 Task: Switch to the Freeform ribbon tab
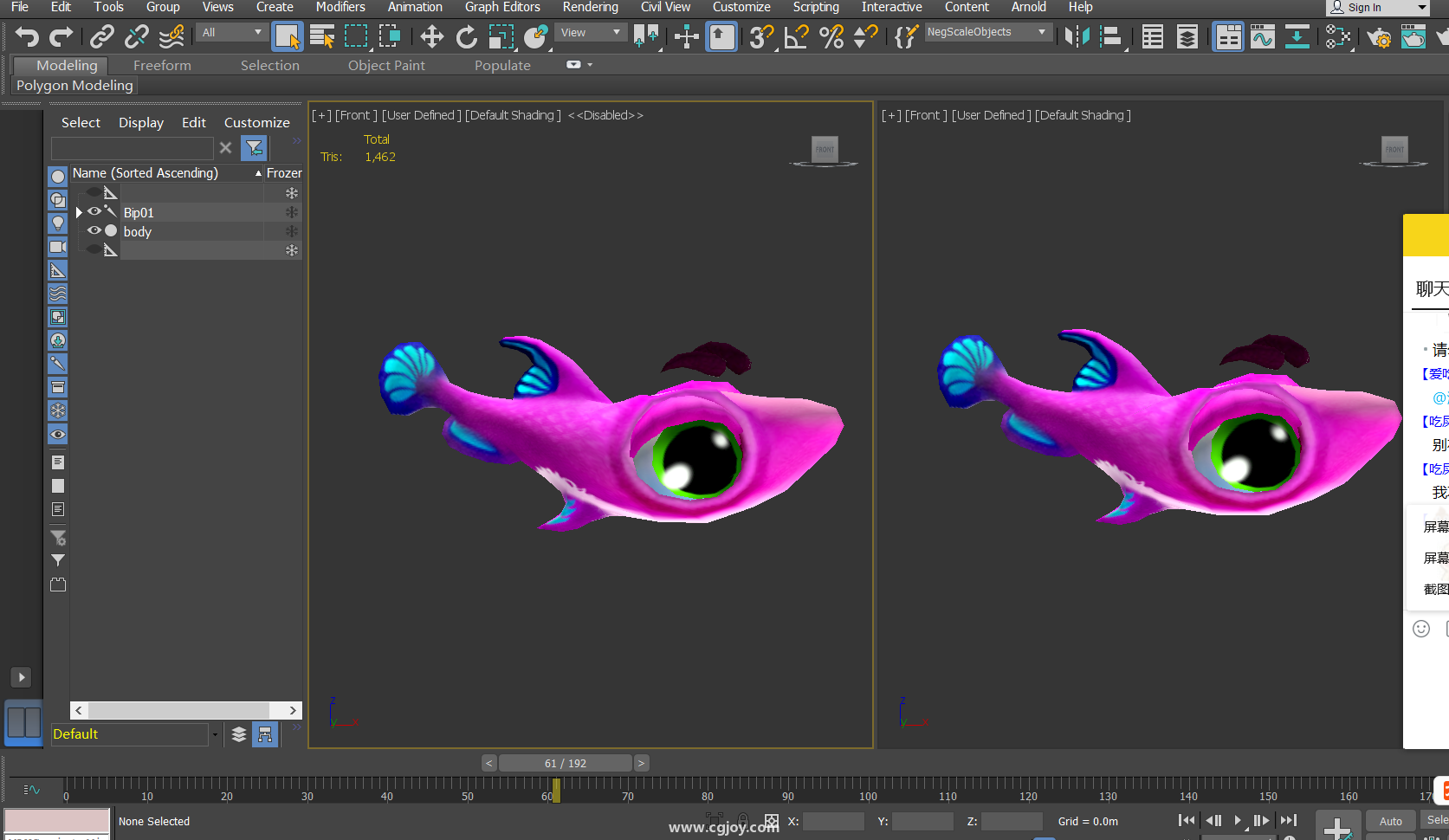(162, 65)
